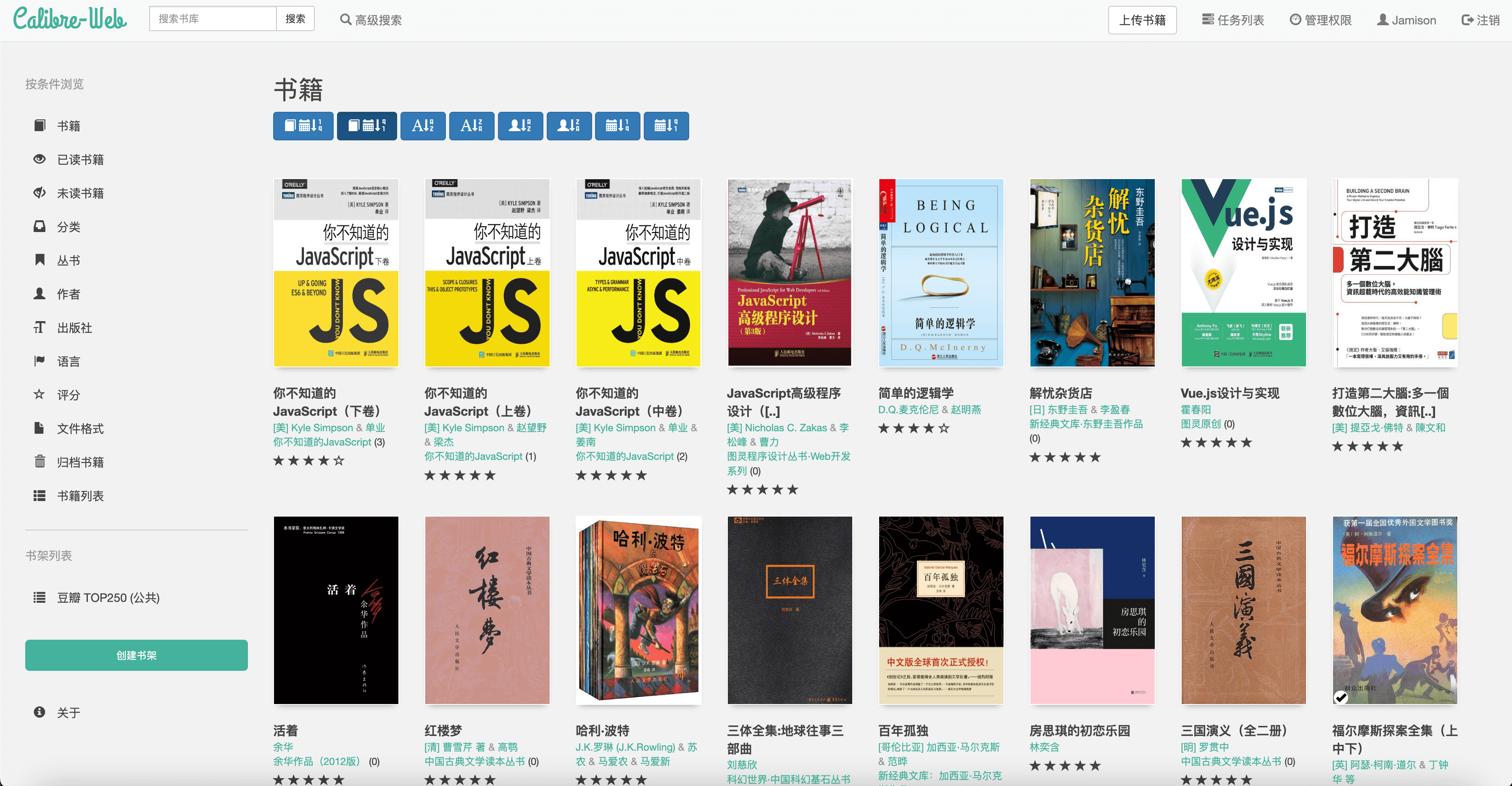
Task: Sort books by added date ascending
Action: pyautogui.click(x=303, y=126)
